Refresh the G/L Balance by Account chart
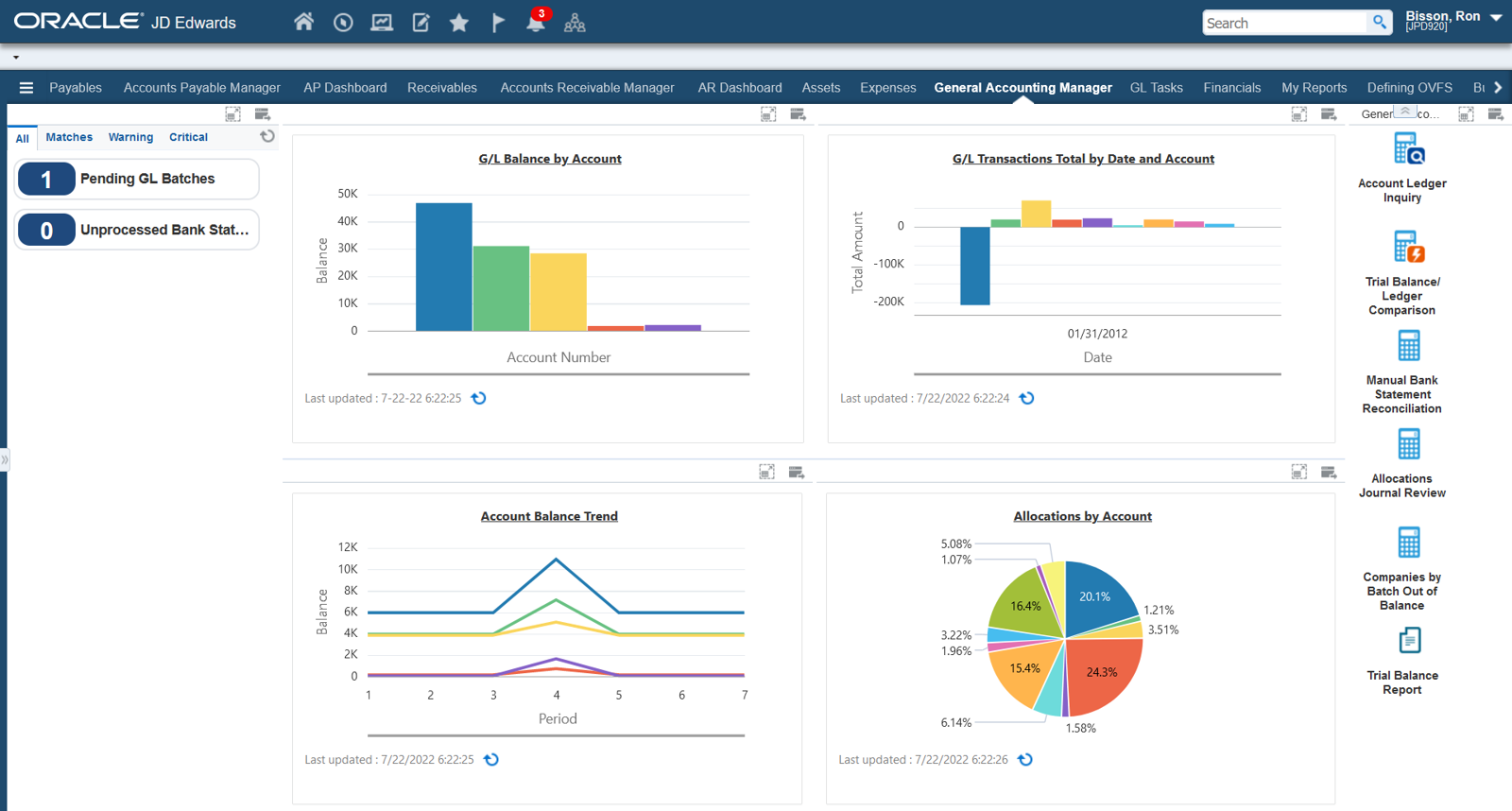The height and width of the screenshot is (811, 1512). coord(479,398)
